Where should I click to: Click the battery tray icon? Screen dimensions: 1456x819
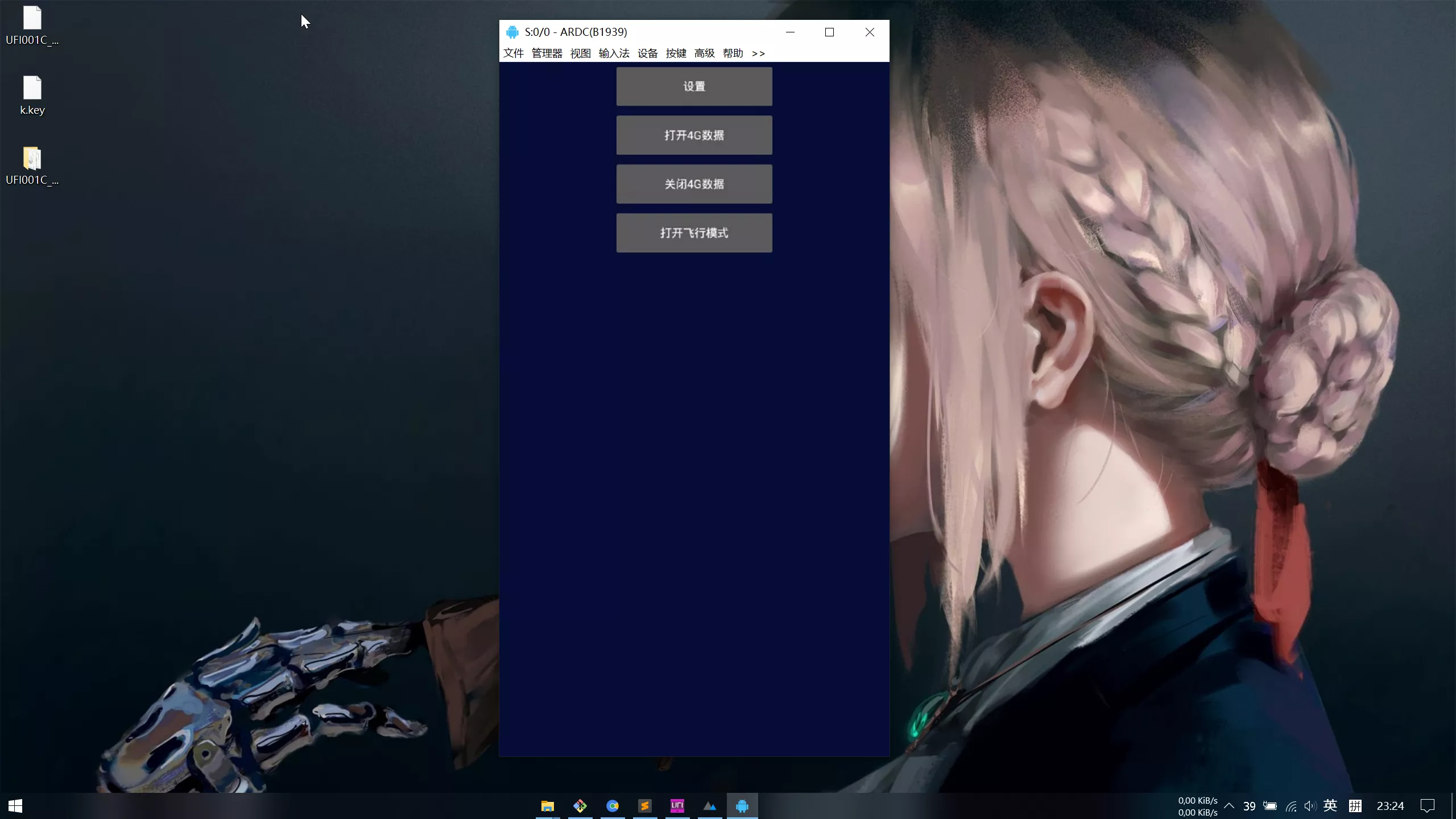click(1270, 806)
